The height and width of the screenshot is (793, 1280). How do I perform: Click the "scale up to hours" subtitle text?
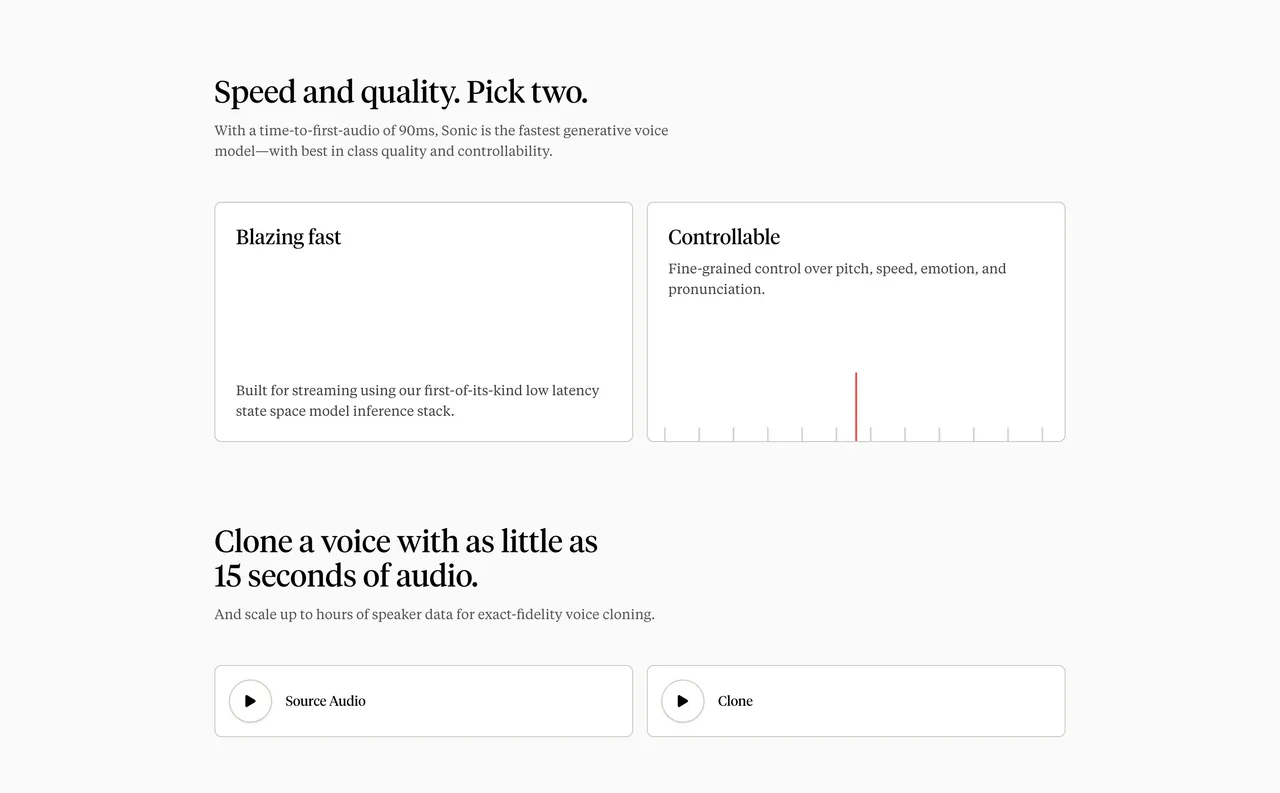tap(434, 614)
